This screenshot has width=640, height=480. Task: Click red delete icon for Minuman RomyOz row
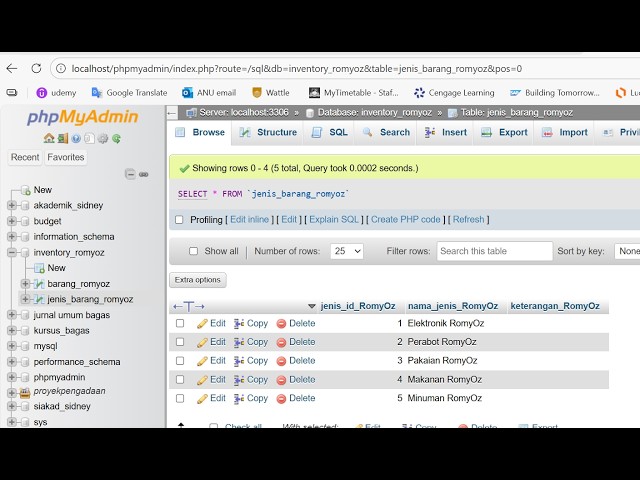(x=281, y=399)
